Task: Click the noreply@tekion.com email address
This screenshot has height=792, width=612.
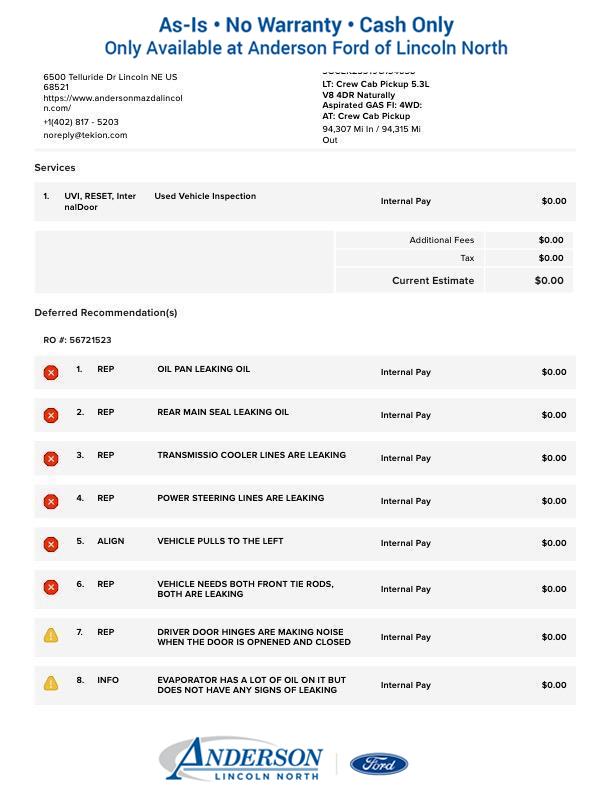Action: pyautogui.click(x=85, y=135)
